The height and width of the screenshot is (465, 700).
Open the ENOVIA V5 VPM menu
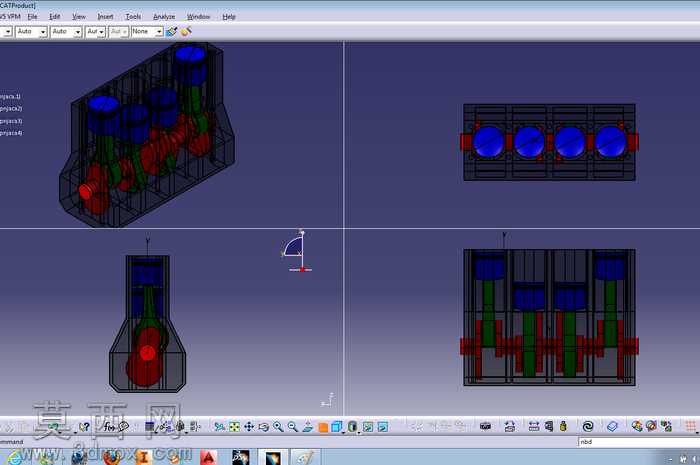(10, 17)
